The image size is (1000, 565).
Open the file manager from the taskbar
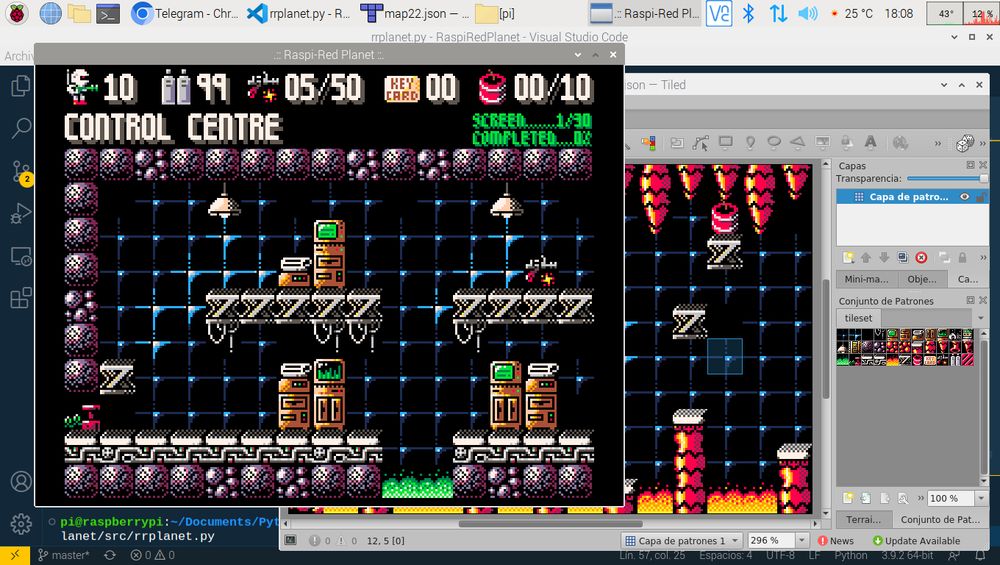[x=79, y=13]
